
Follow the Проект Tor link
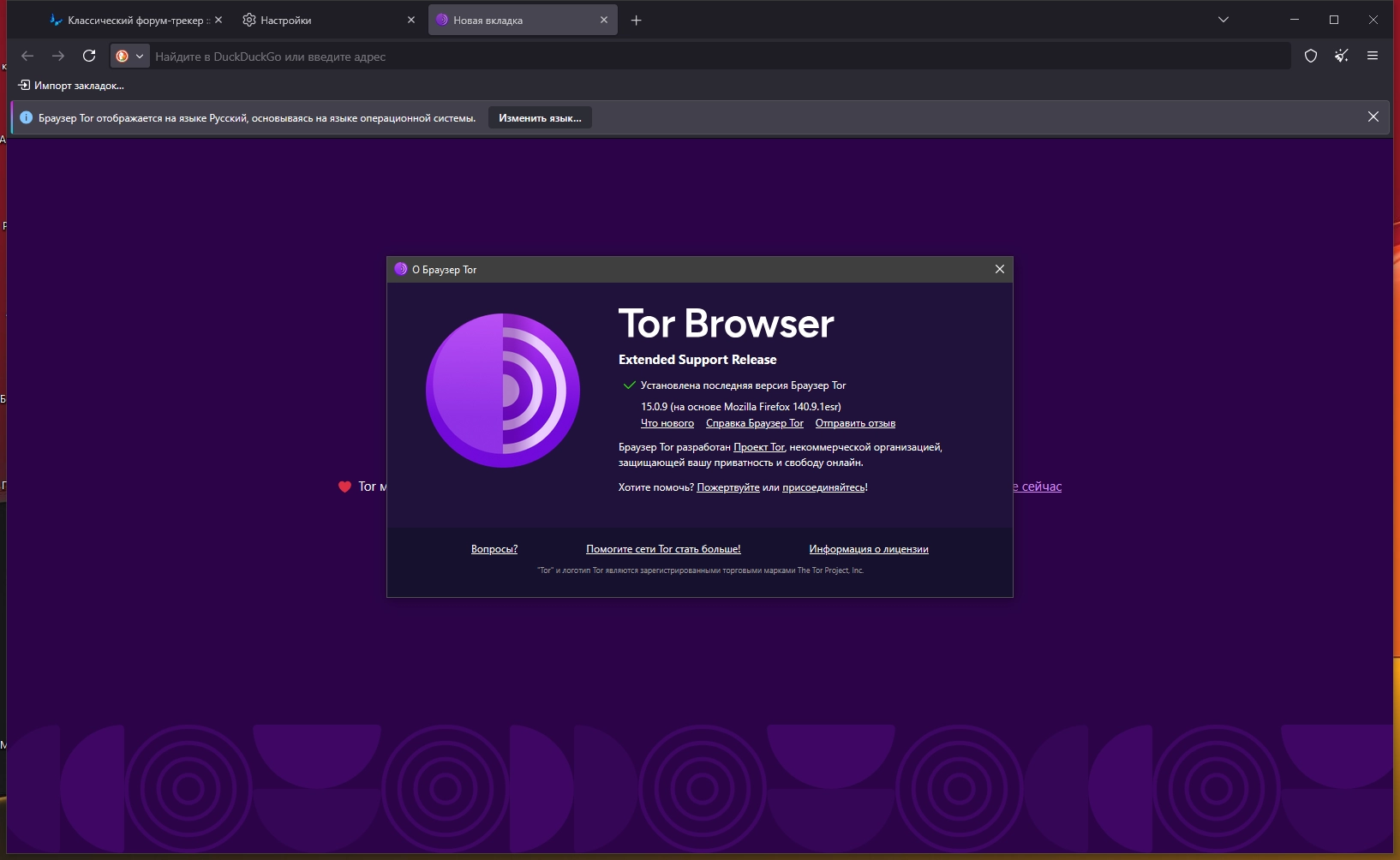(759, 447)
